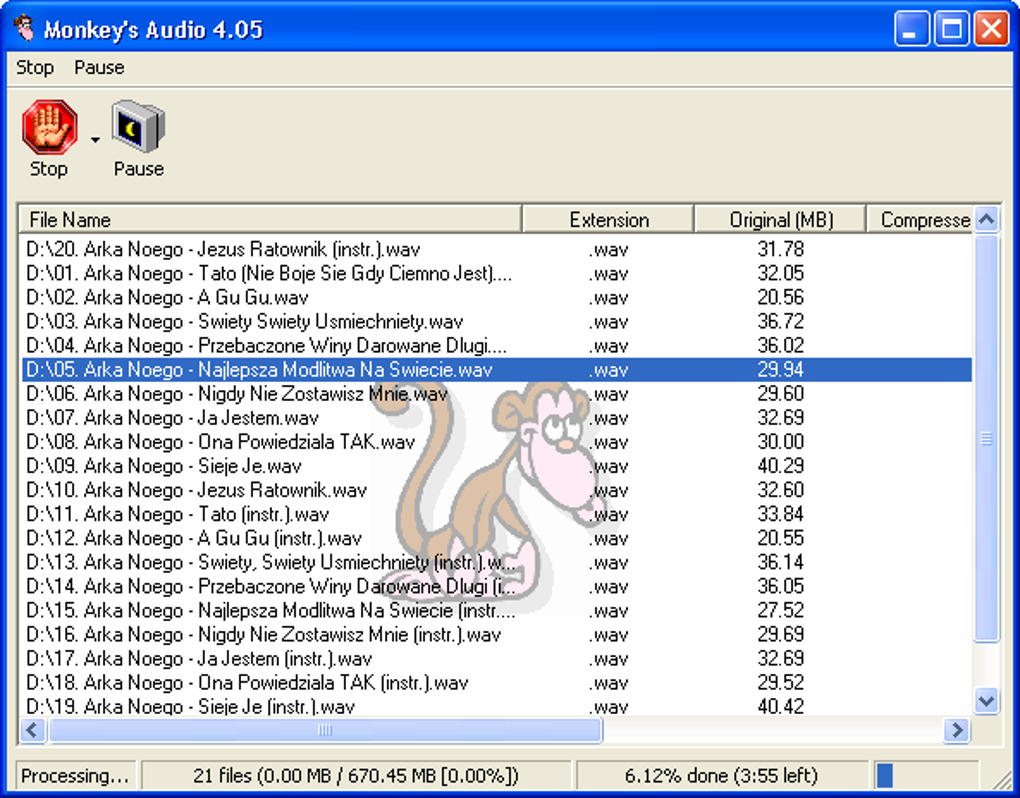Sort by File Name column header

[270, 220]
